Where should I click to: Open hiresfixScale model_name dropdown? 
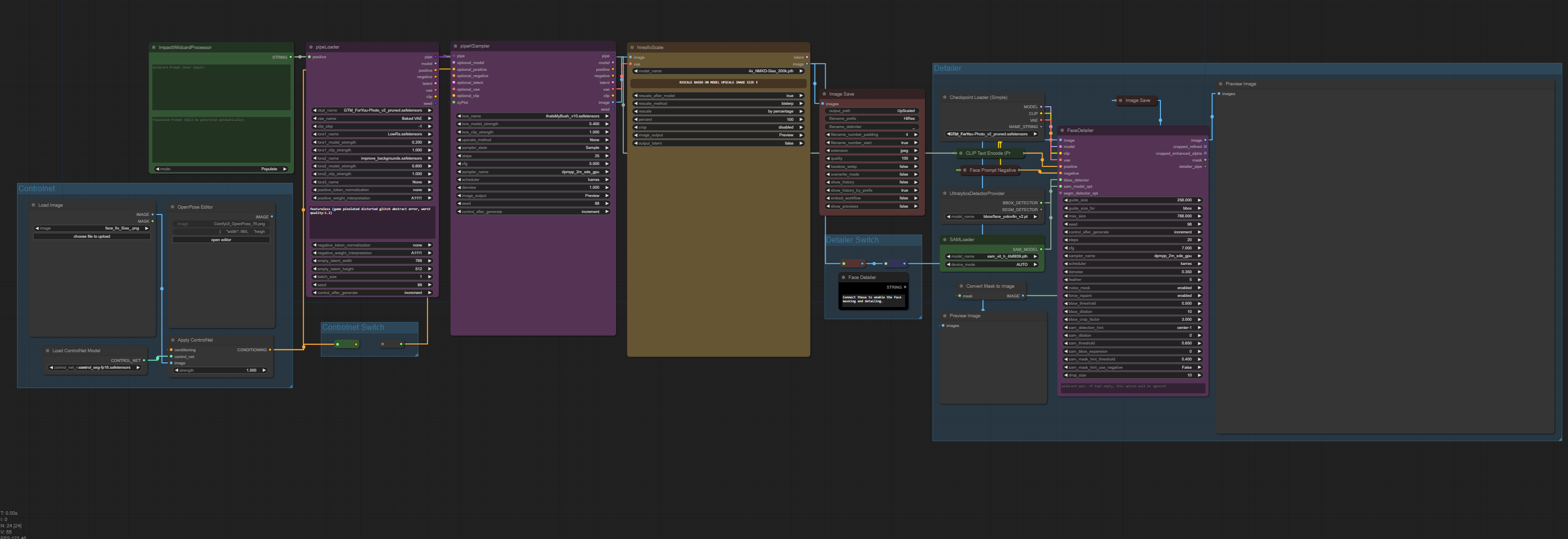[x=718, y=71]
